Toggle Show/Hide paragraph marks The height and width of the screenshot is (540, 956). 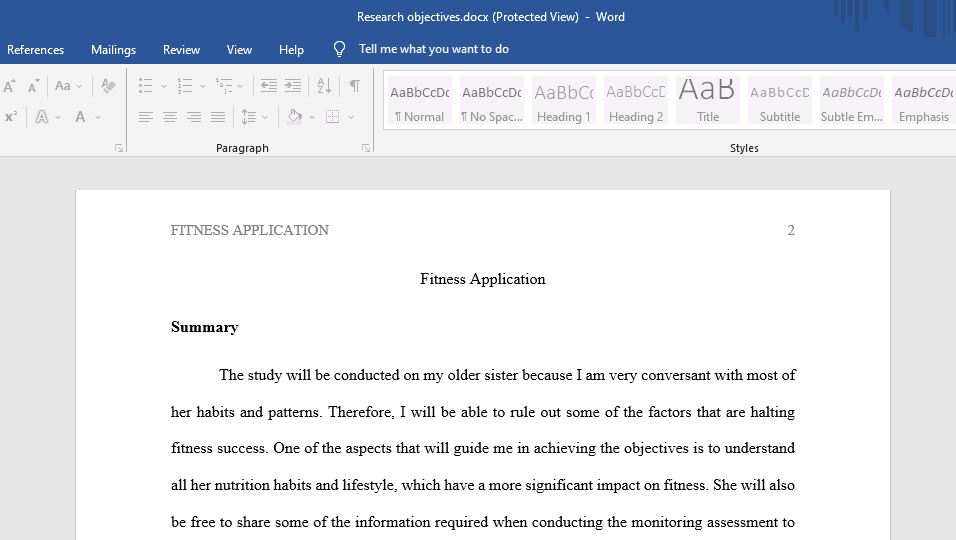pyautogui.click(x=354, y=86)
